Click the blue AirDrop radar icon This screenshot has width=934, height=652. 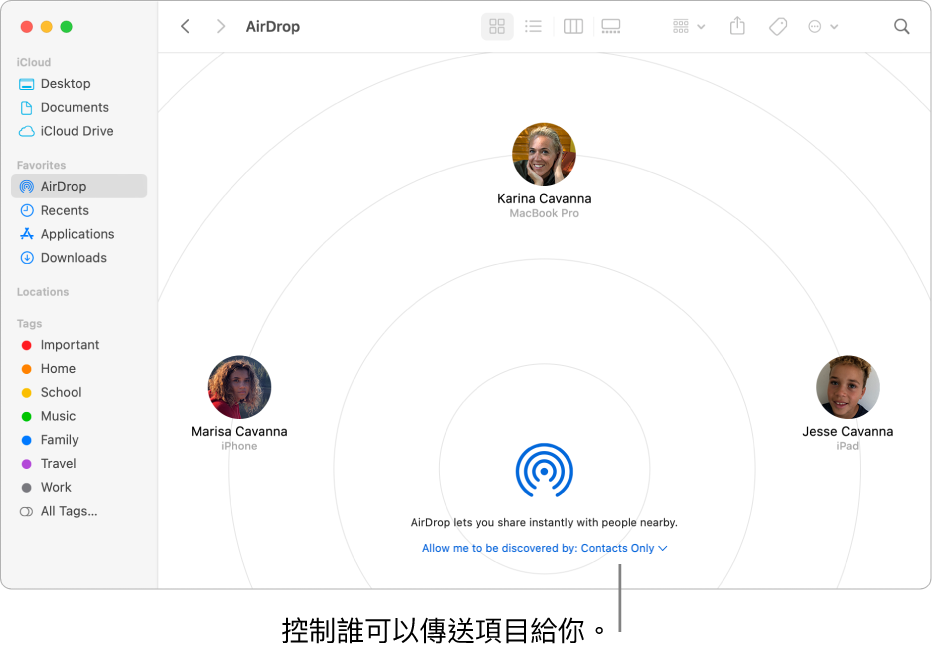(544, 470)
